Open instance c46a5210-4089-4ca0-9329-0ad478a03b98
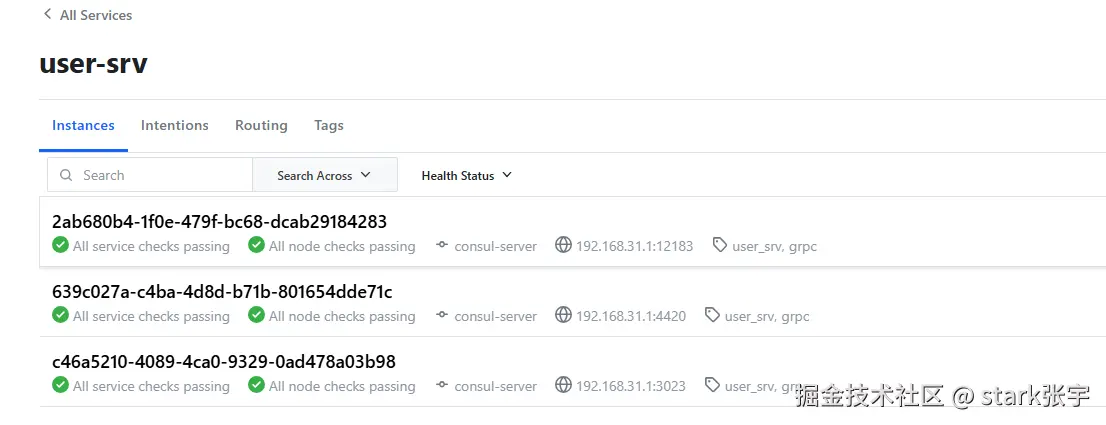 (x=224, y=362)
